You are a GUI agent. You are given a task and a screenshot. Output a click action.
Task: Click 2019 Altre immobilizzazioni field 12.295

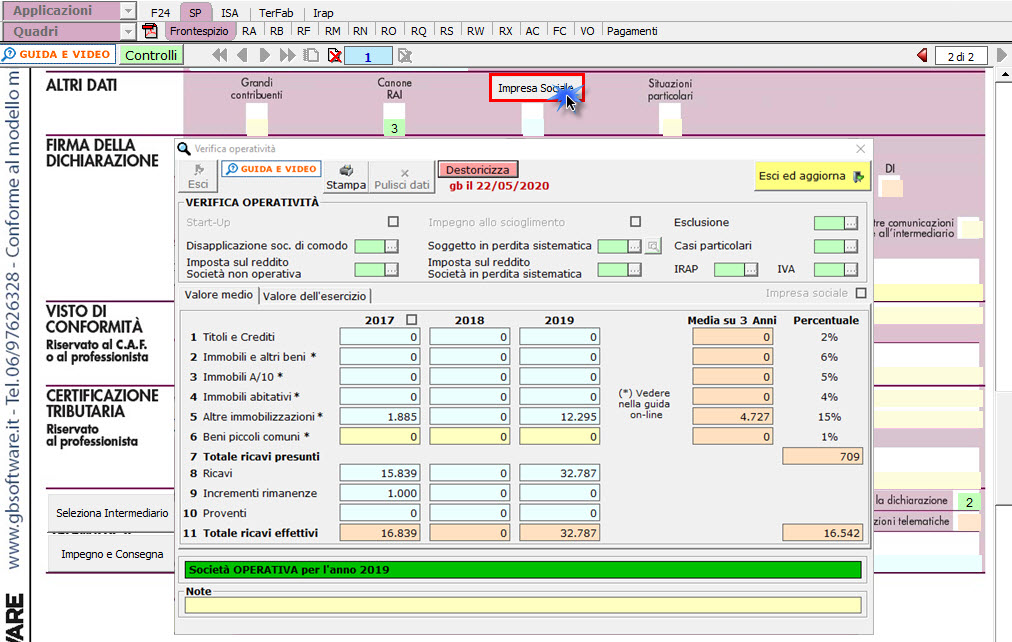(x=559, y=417)
